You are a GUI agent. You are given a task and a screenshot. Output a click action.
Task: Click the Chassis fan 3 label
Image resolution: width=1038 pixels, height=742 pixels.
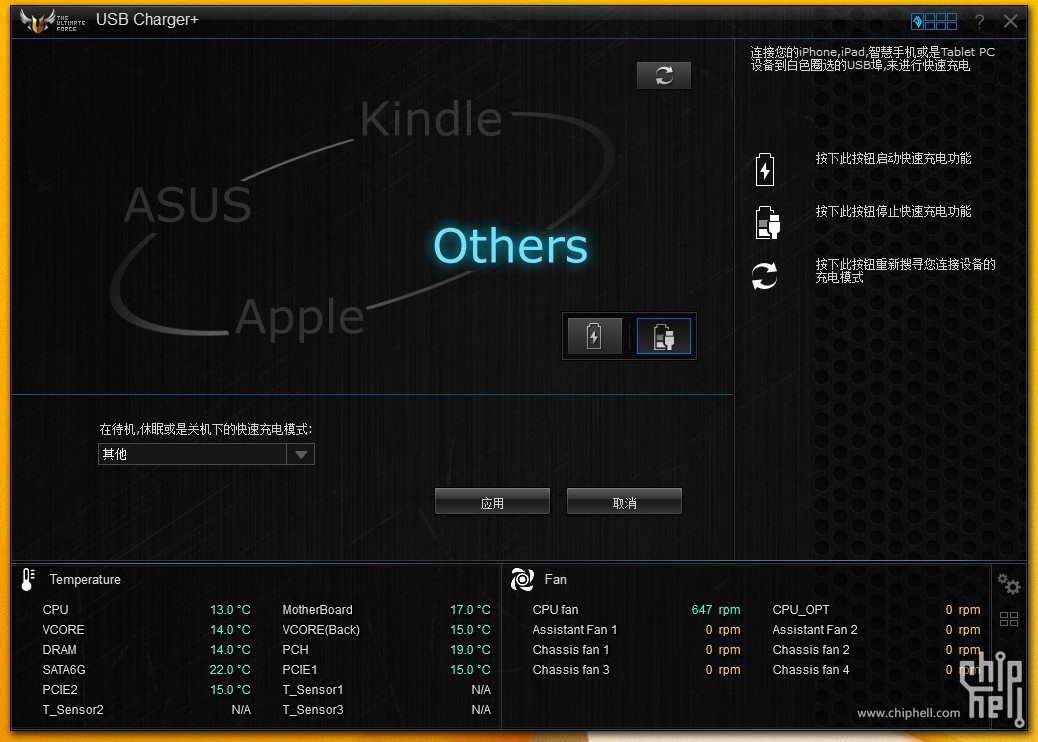click(x=571, y=669)
